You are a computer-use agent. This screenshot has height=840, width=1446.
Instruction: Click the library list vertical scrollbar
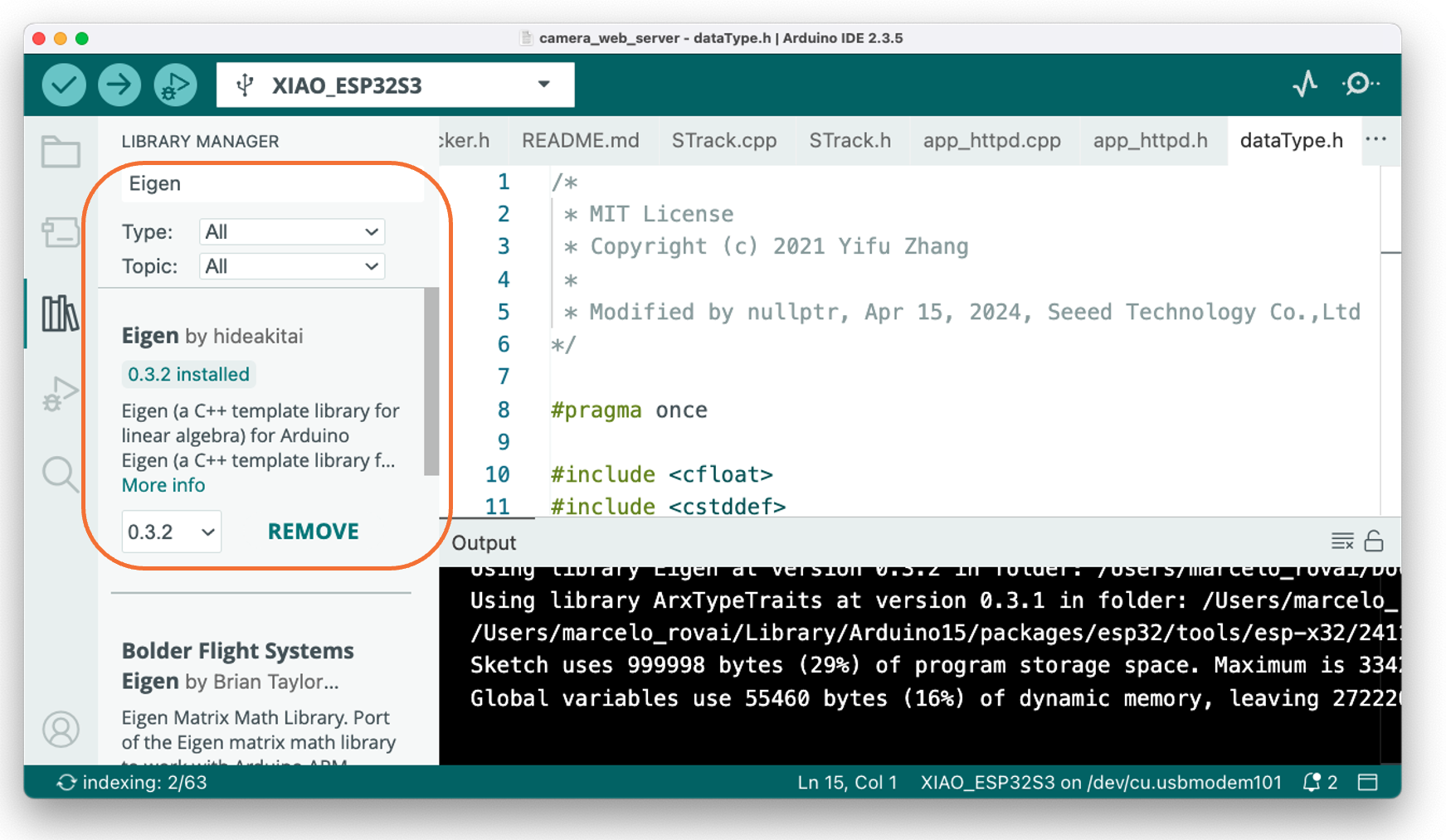[x=431, y=381]
